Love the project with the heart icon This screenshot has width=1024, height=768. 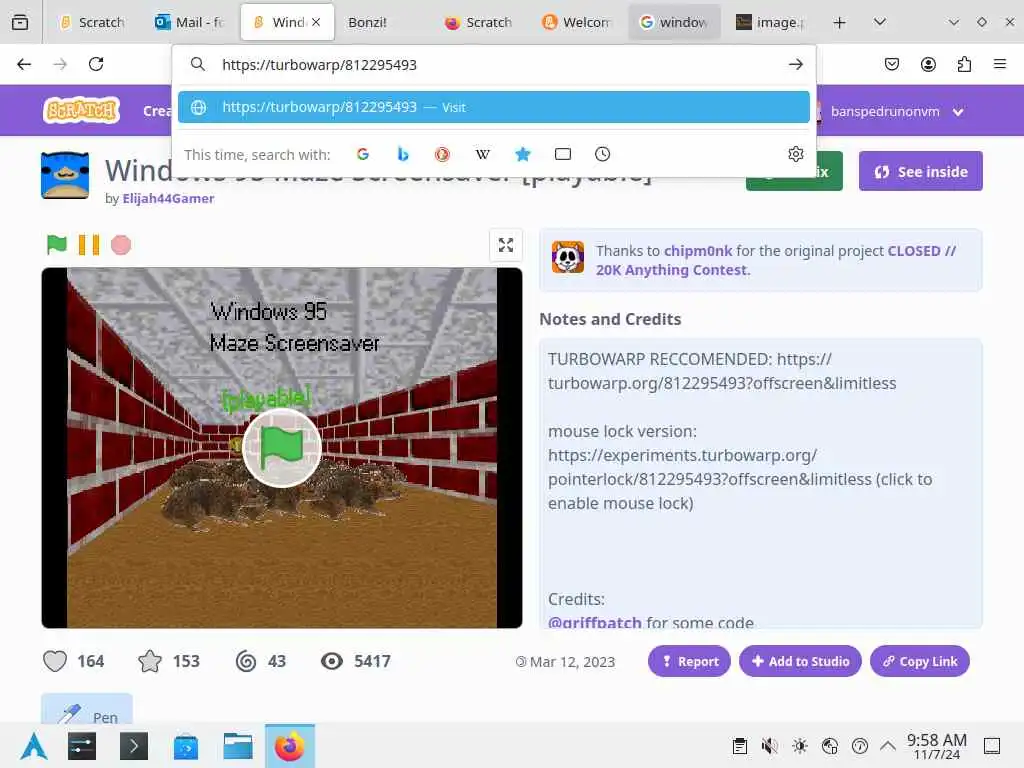(55, 661)
